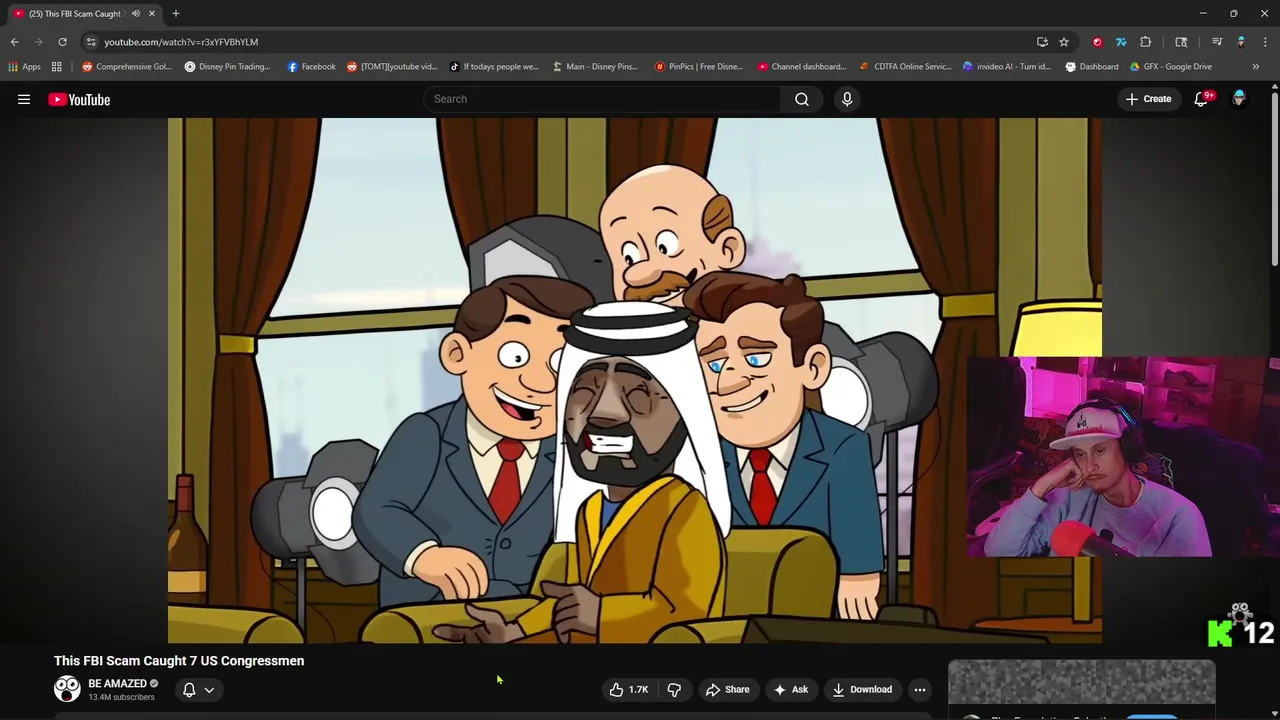This screenshot has height=720, width=1280.
Task: Click the BE AMAZED channel avatar
Action: coord(67,689)
